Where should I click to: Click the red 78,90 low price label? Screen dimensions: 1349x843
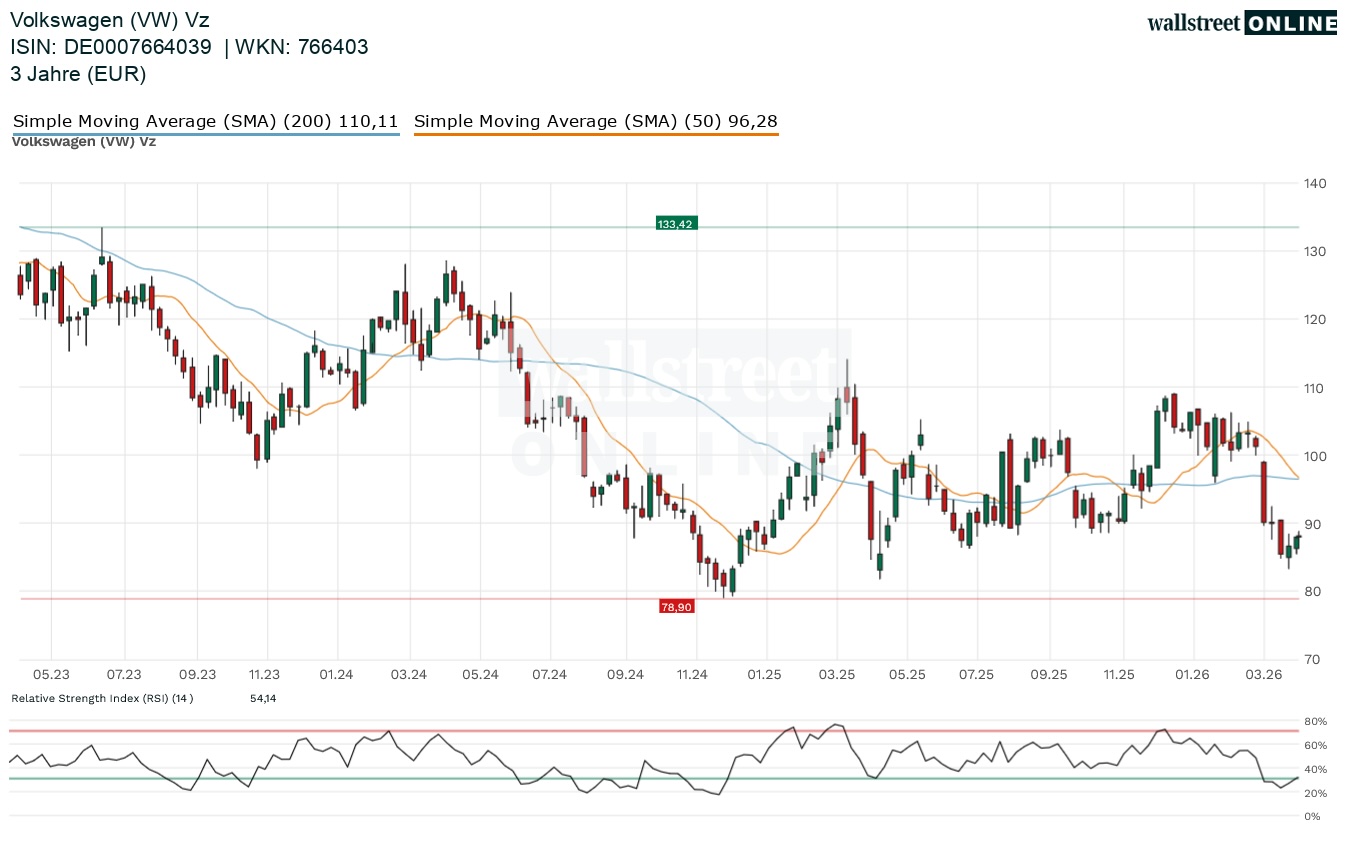pos(676,606)
